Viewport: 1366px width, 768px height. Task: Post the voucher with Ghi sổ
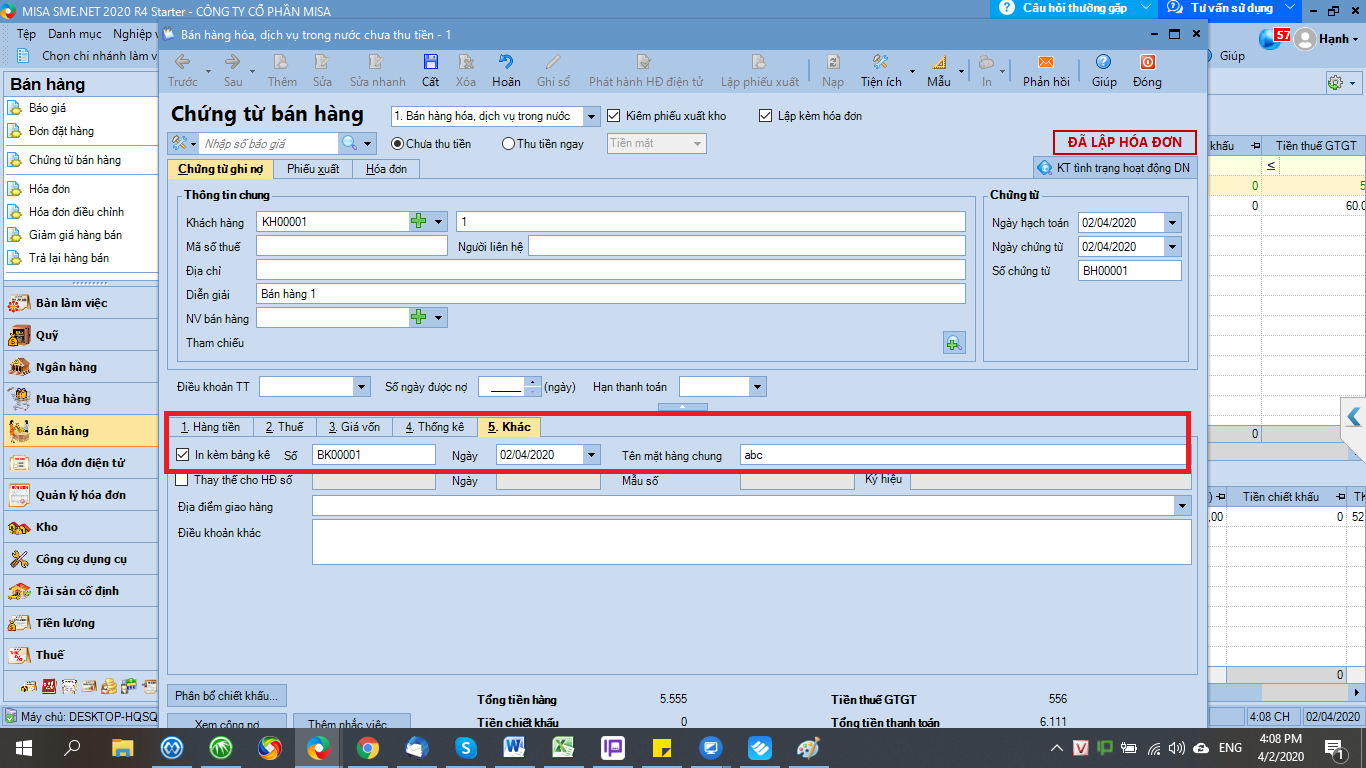[x=553, y=70]
